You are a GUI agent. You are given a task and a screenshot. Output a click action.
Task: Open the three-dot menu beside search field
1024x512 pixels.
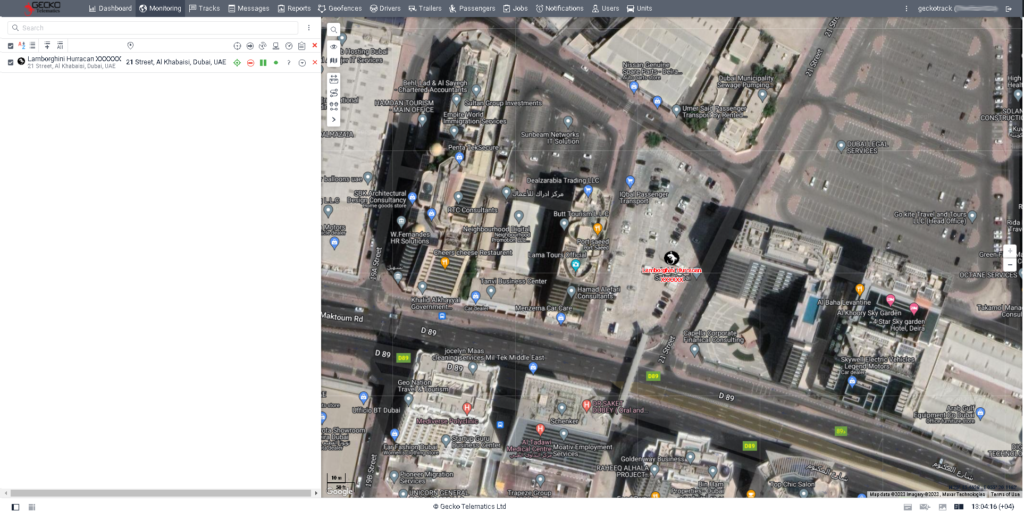point(308,28)
